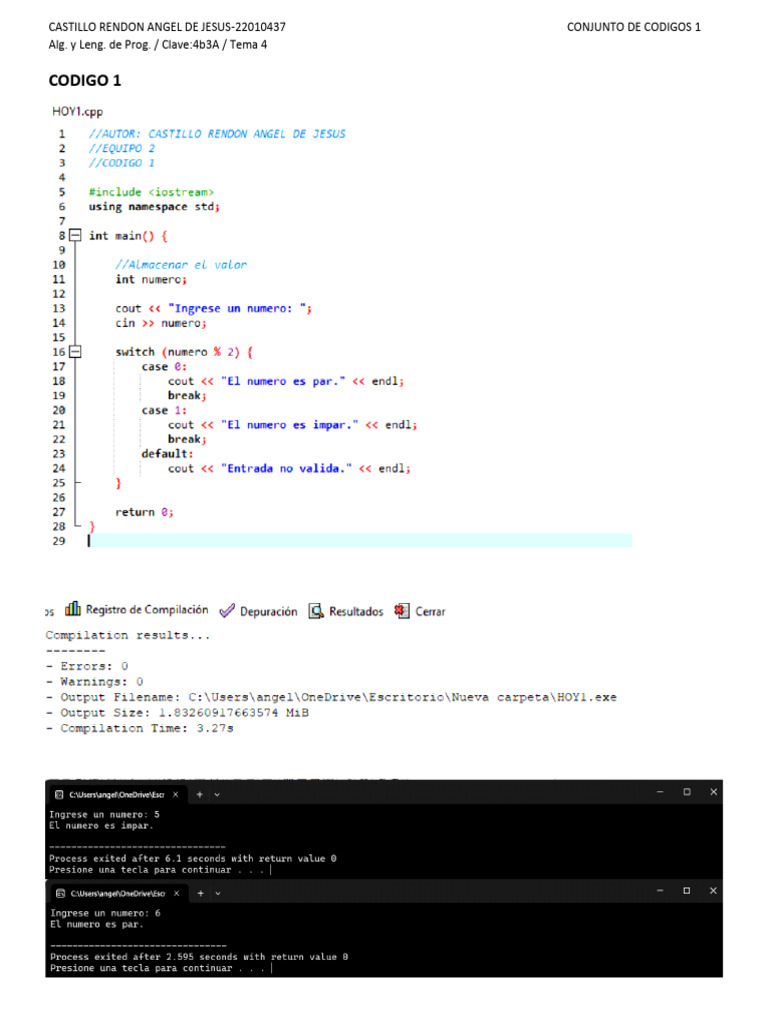
Task: Collapse the fold marker at line 8 main()
Action: pyautogui.click(x=76, y=235)
